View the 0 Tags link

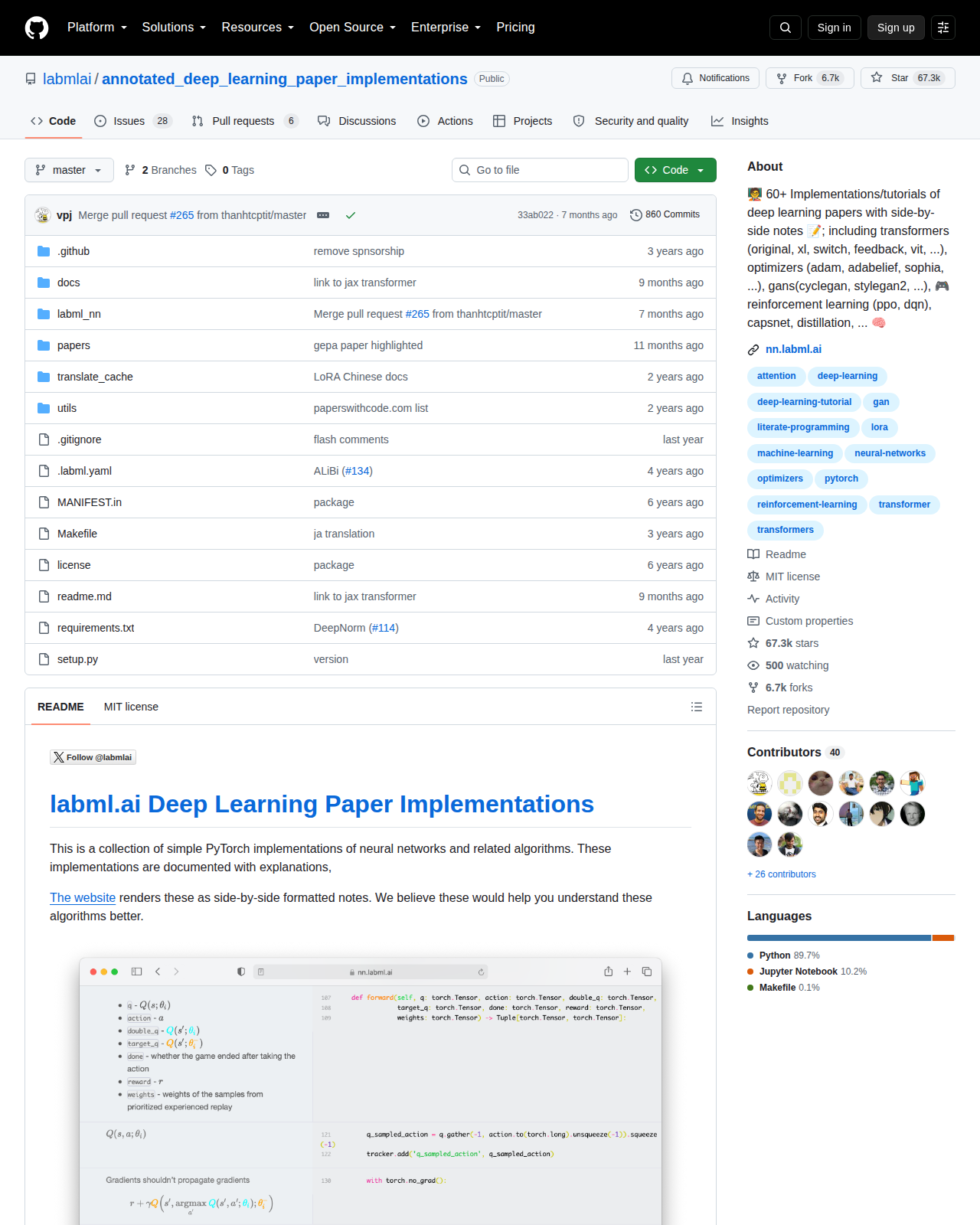pyautogui.click(x=230, y=170)
